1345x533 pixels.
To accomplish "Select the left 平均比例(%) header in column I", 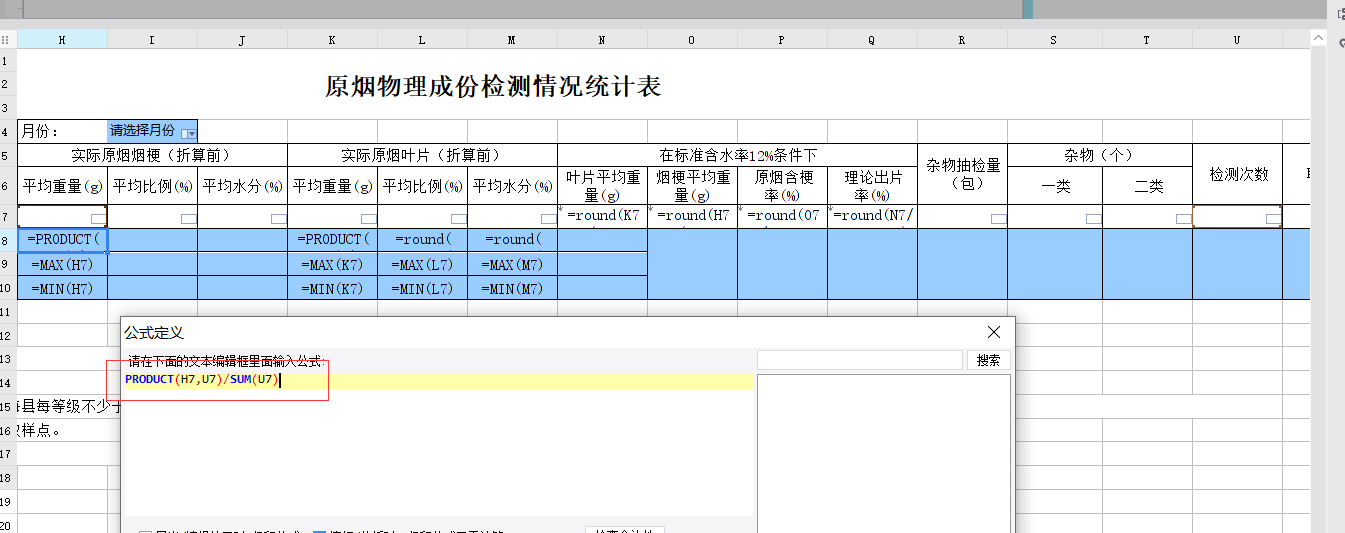I will (152, 186).
